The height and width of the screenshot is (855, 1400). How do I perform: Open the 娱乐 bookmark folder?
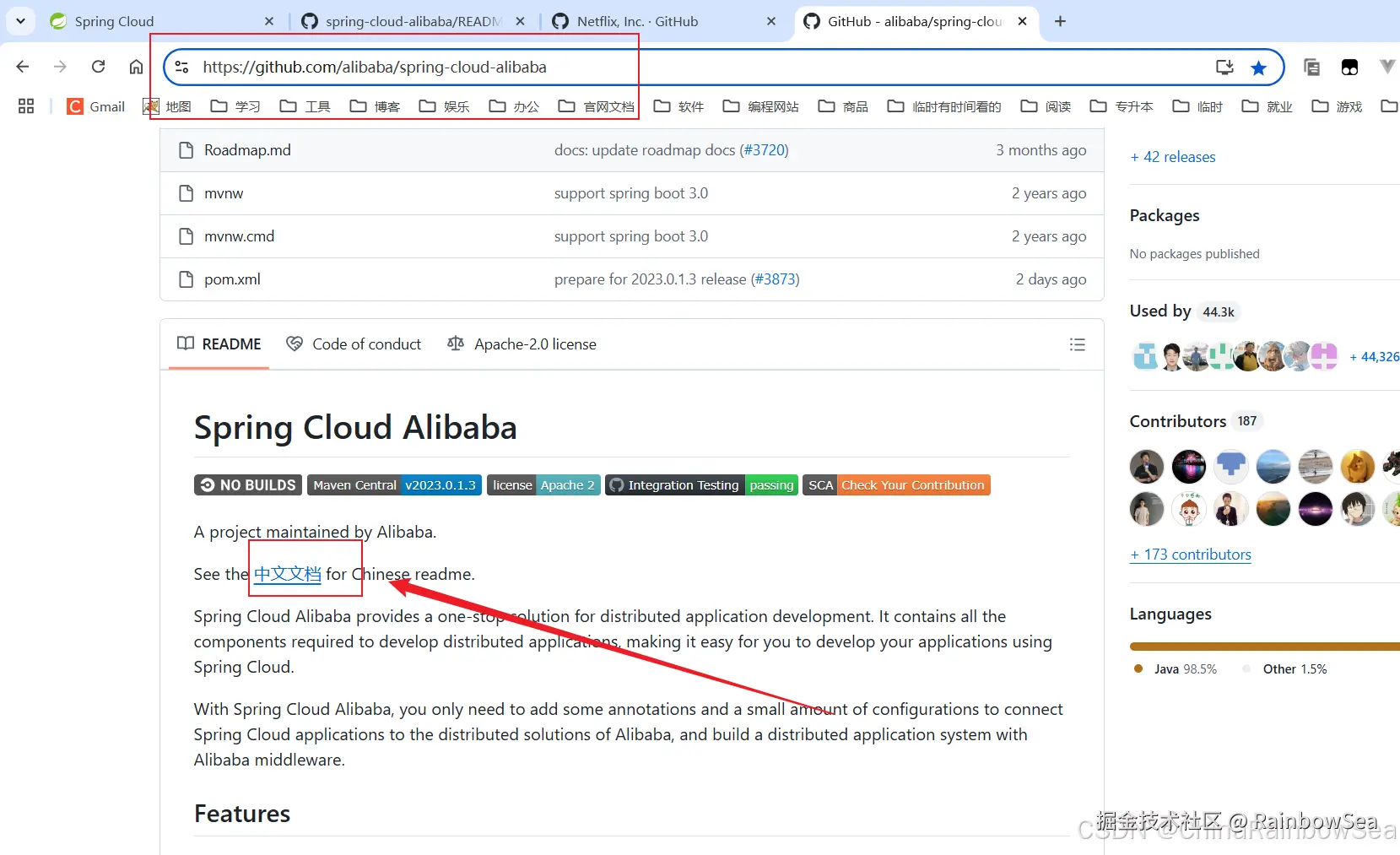445,106
